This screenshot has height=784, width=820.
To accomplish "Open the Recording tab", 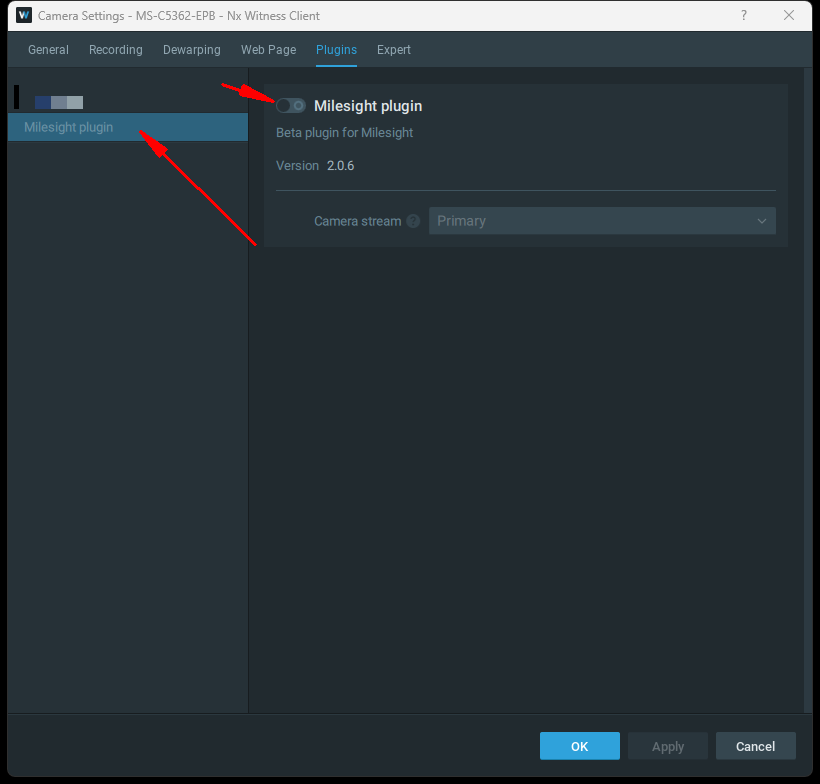I will pos(116,50).
